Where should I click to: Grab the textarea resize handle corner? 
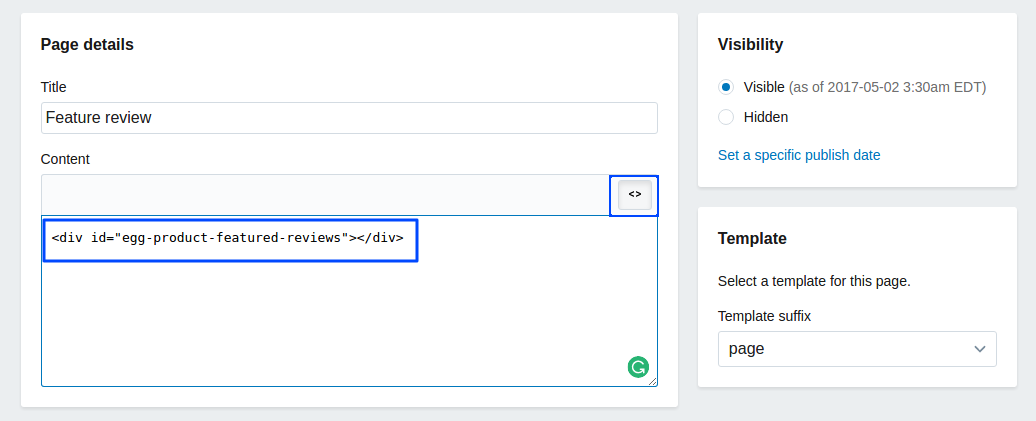click(653, 381)
